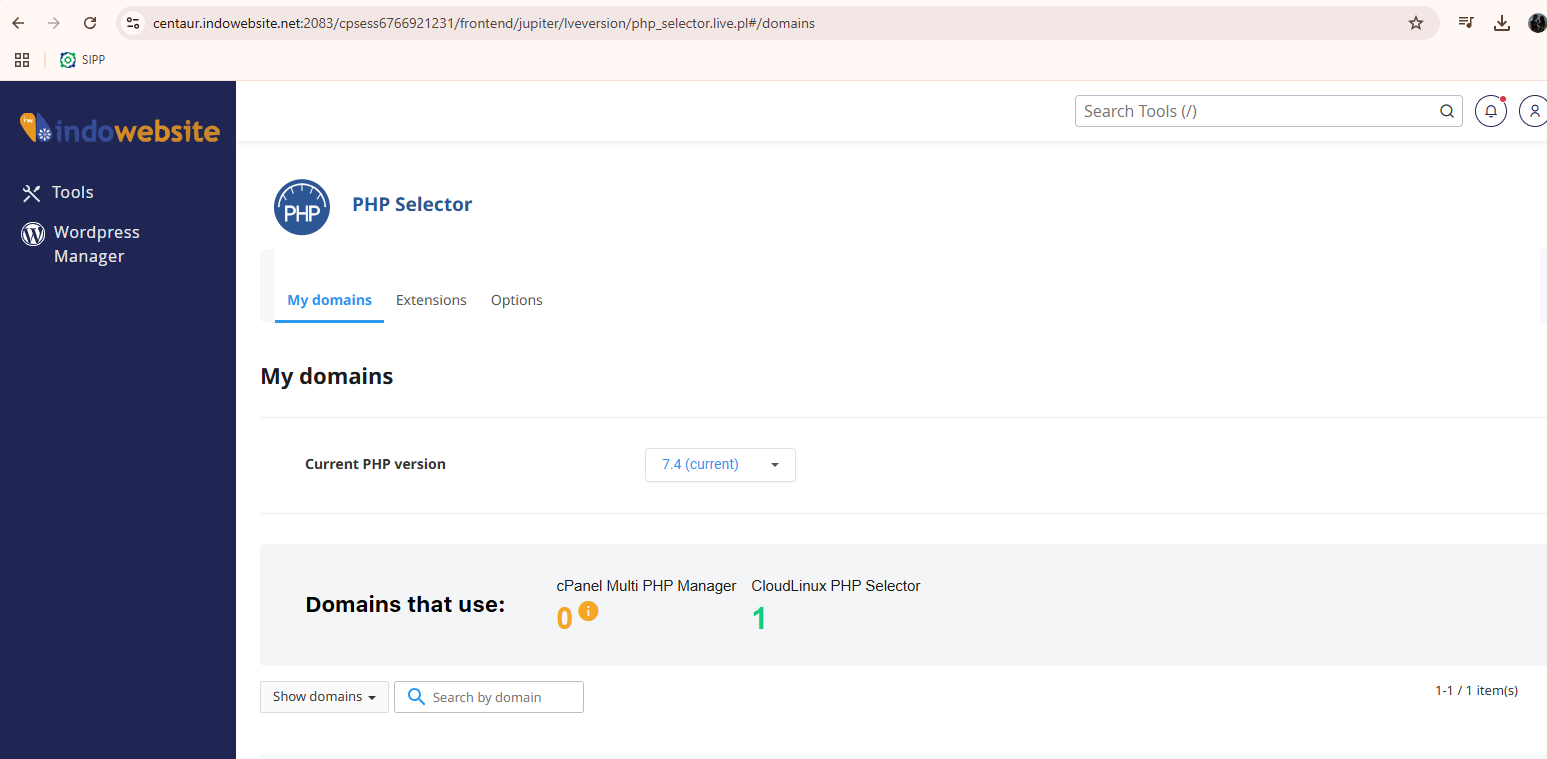Open the notifications bell icon
The height and width of the screenshot is (759, 1547).
[x=1490, y=111]
